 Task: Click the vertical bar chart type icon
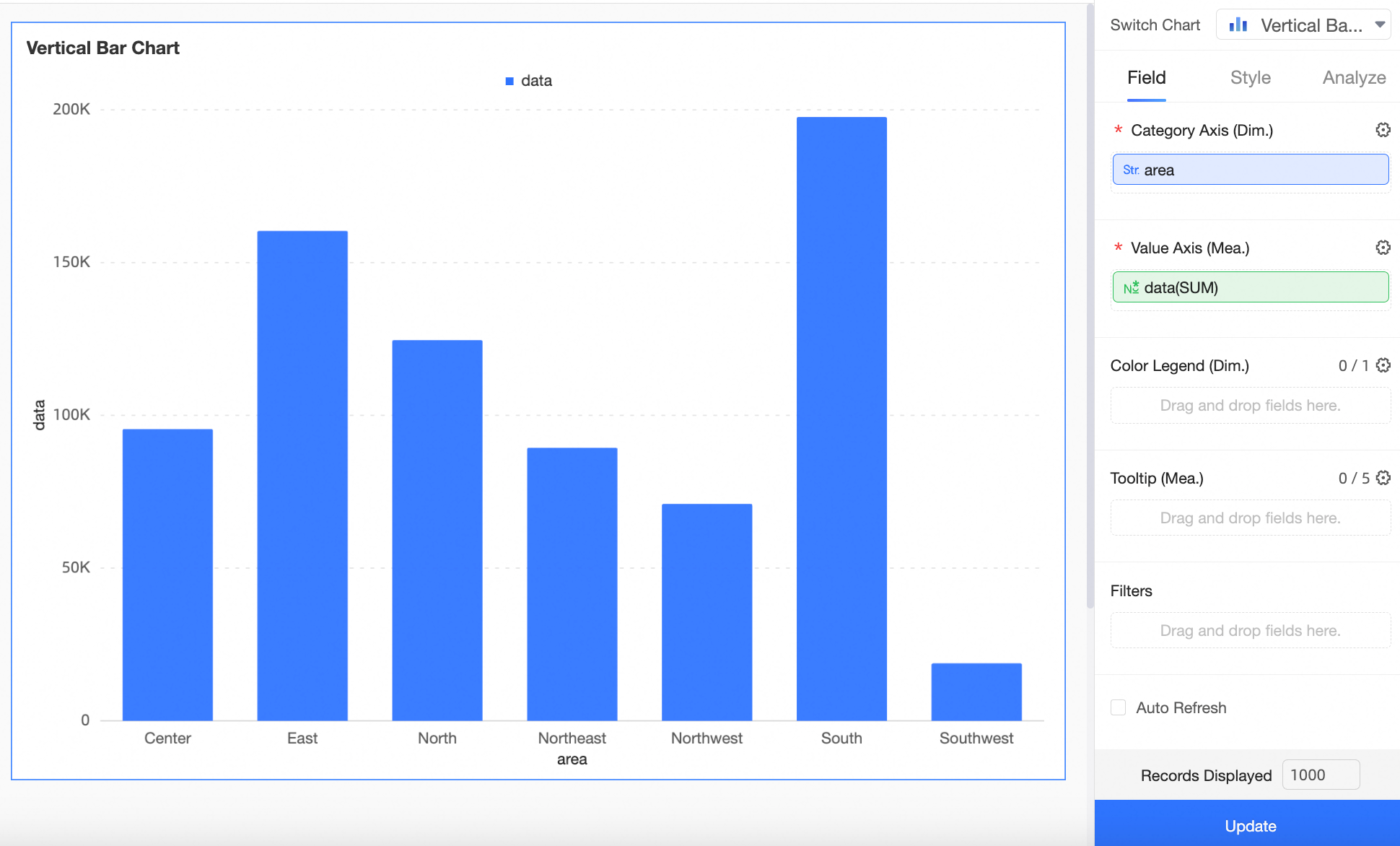tap(1238, 25)
